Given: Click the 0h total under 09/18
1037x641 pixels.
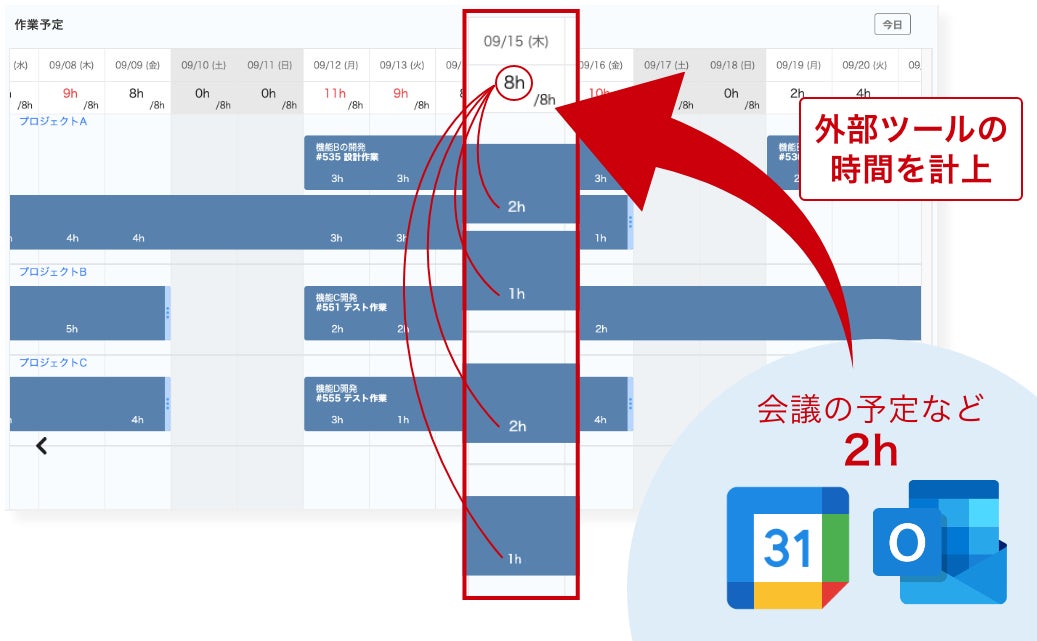Looking at the screenshot, I should click(x=731, y=93).
